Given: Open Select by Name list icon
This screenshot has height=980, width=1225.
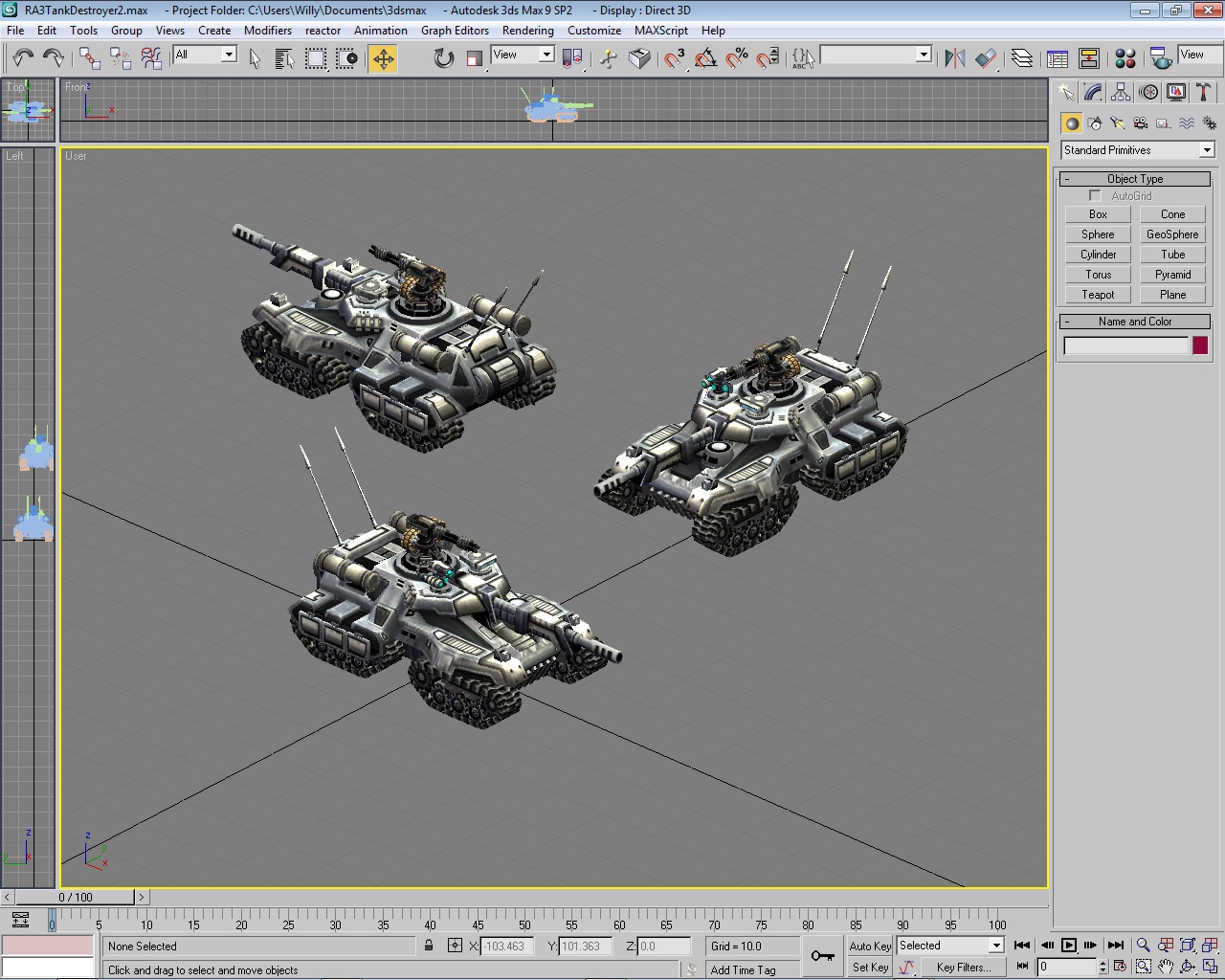Looking at the screenshot, I should pos(284,58).
